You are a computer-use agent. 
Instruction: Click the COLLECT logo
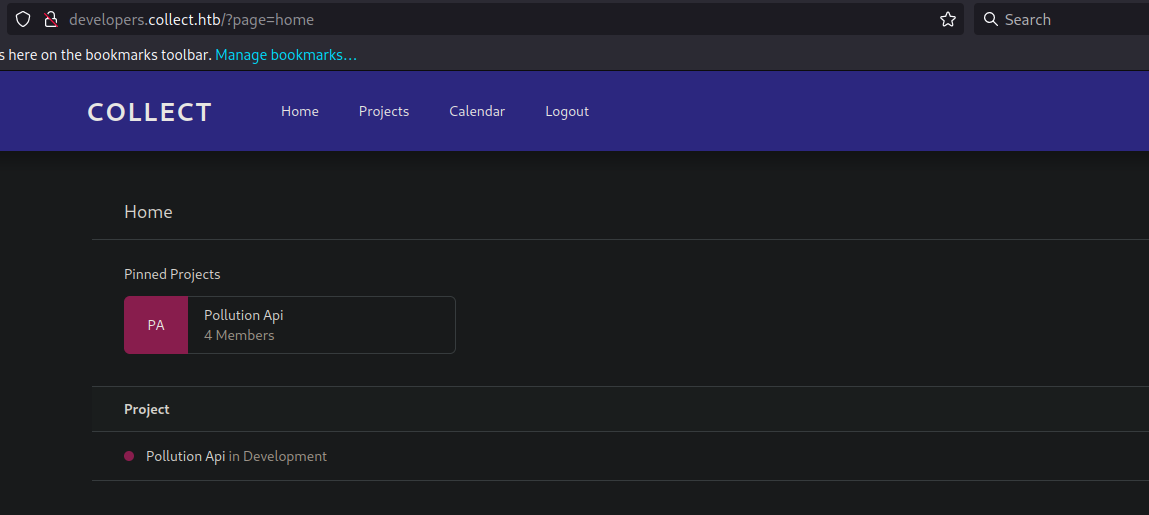click(150, 112)
